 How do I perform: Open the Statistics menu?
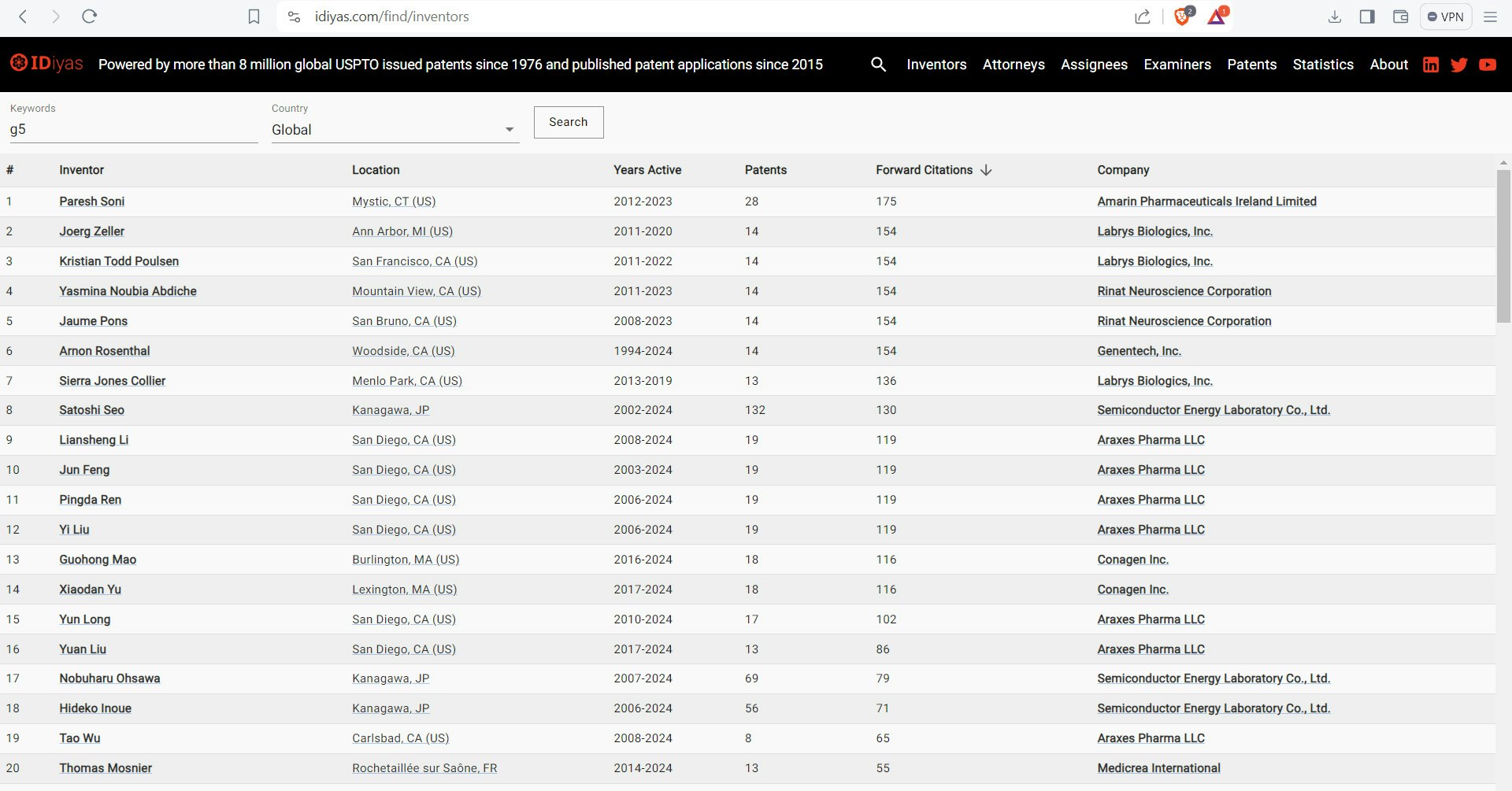(x=1323, y=65)
